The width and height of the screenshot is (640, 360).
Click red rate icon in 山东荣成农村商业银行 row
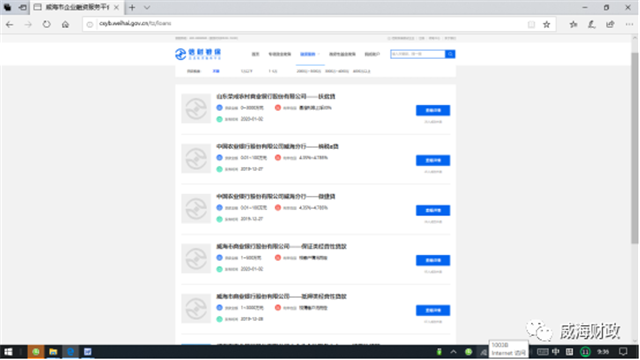click(x=278, y=108)
